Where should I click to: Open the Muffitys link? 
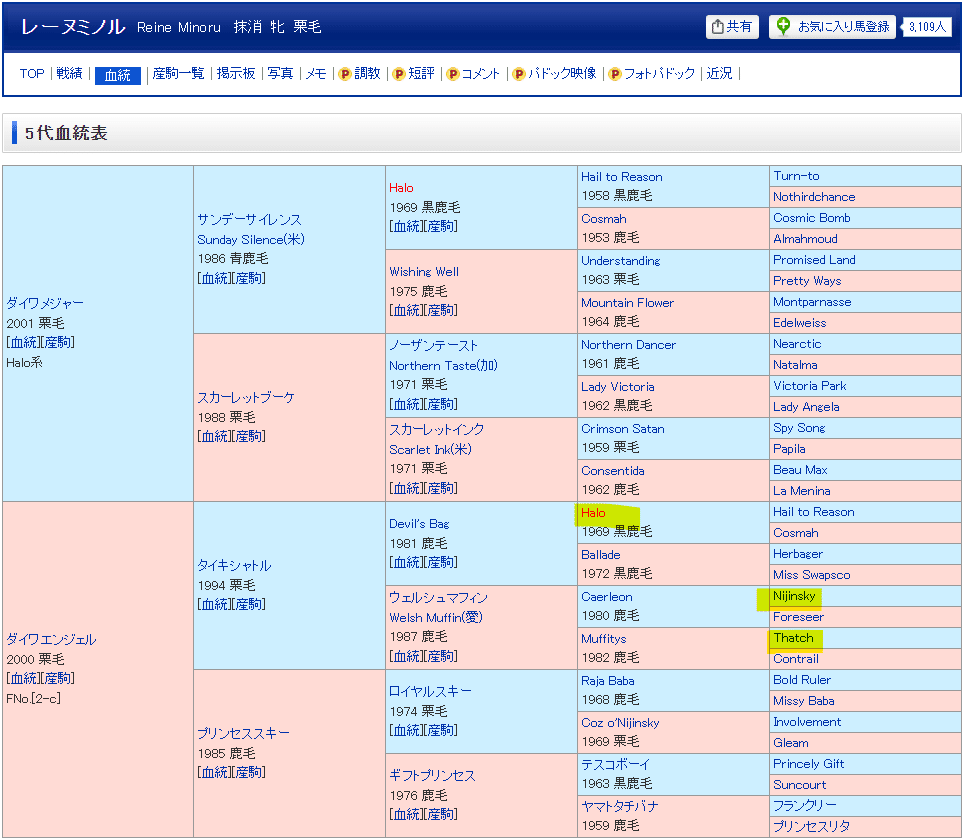click(604, 638)
